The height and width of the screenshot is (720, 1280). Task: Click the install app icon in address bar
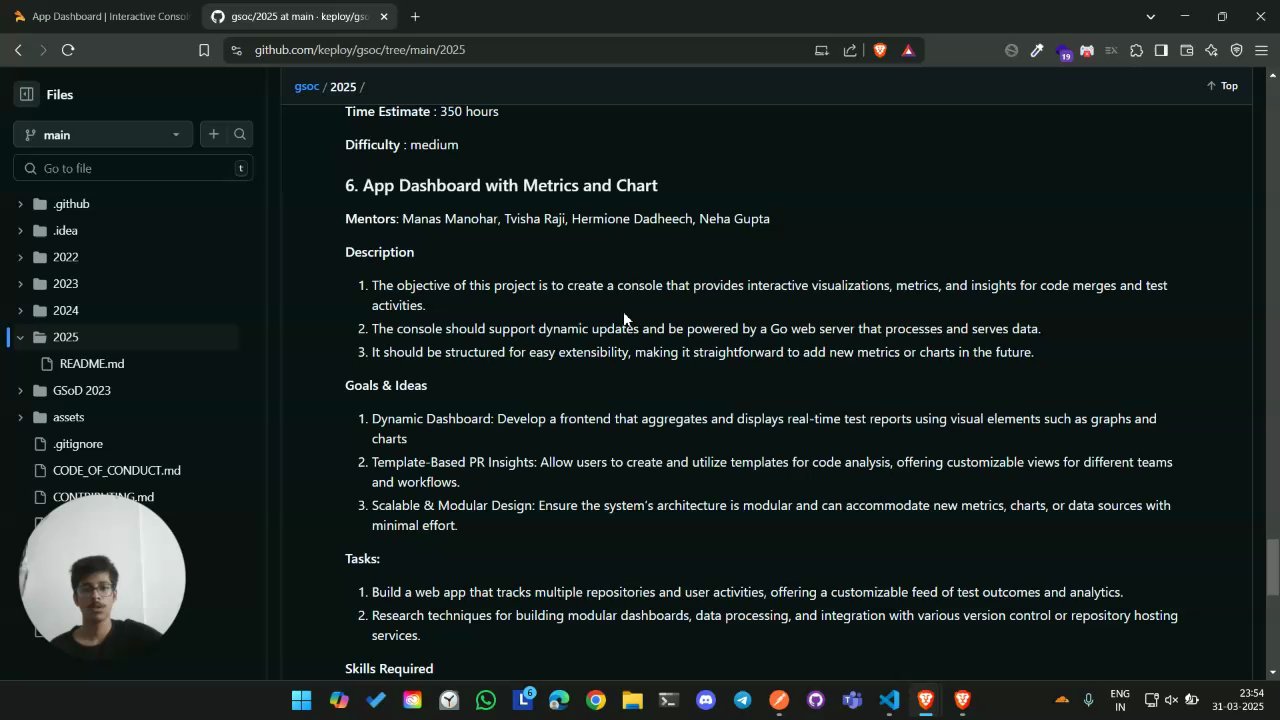tap(822, 50)
